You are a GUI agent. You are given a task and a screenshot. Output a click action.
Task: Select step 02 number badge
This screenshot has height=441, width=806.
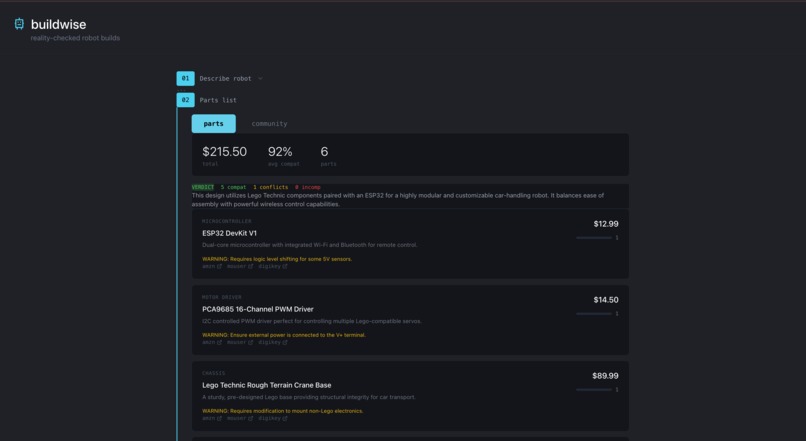(x=186, y=100)
